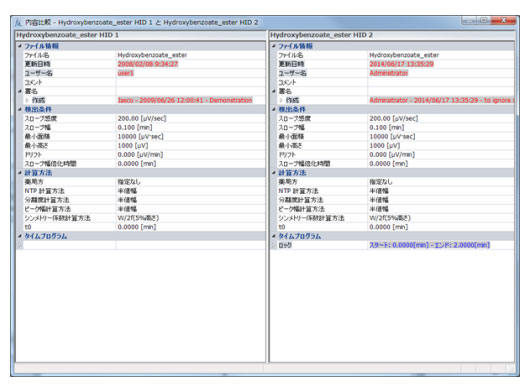This screenshot has width=530, height=392.
Task: Collapse ファイル情報 section in HID 1 panel
Action: (x=20, y=46)
